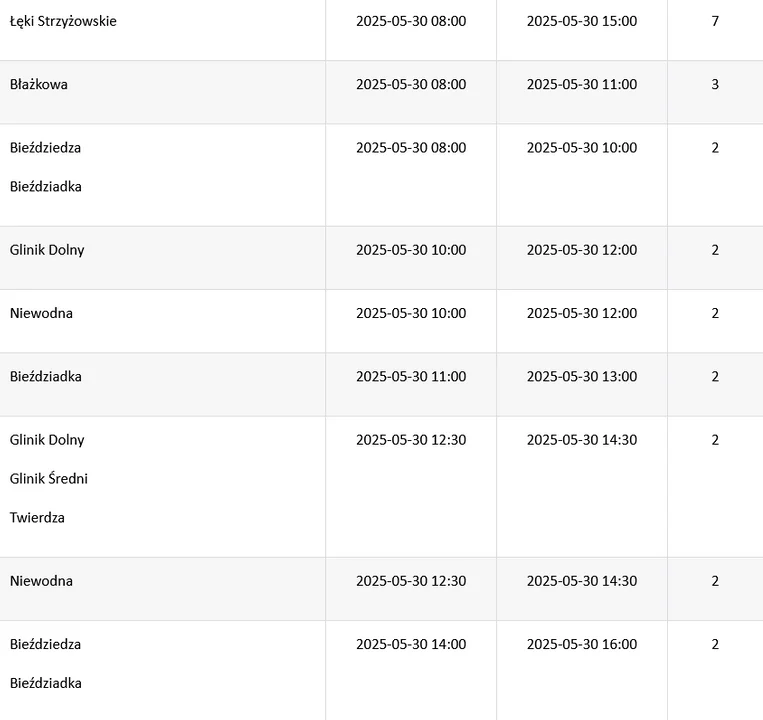This screenshot has width=763, height=720.
Task: Click end time 2025-05-30 10:00
Action: 581,148
